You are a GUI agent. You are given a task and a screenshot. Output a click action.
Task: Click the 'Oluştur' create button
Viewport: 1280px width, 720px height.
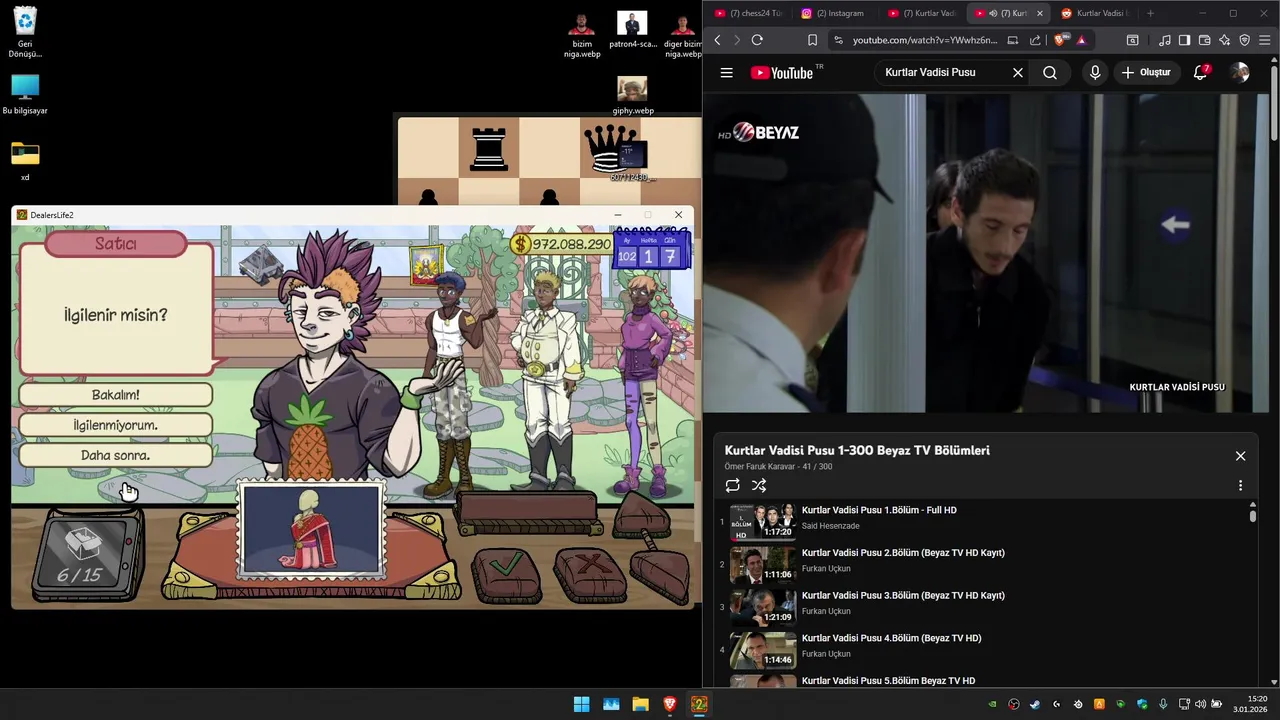pos(1146,73)
